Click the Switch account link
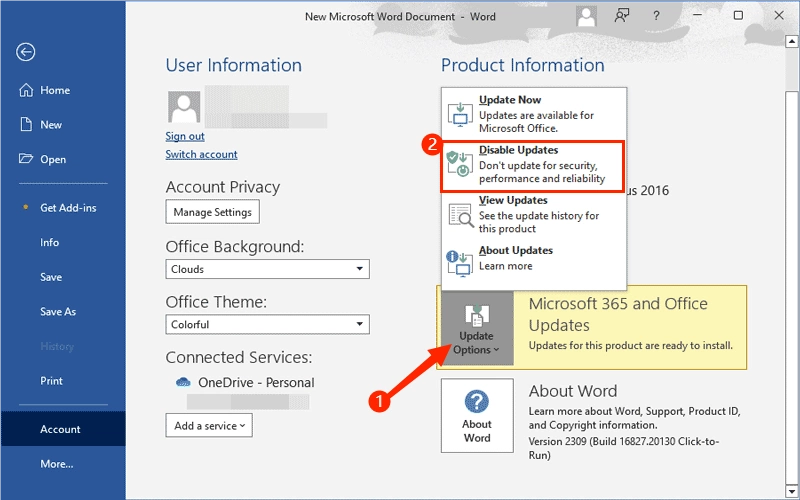Screen dimensions: 800x500 (201, 154)
